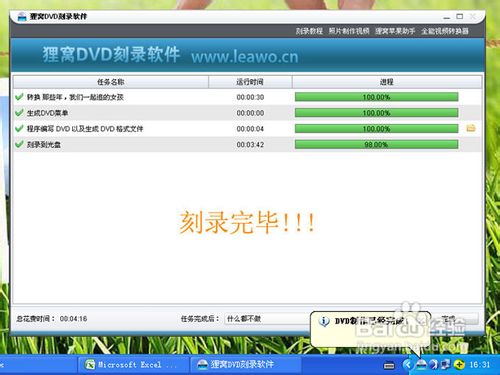This screenshot has width=500, height=375.
Task: Minimize the DVD burner window
Action: 447,17
